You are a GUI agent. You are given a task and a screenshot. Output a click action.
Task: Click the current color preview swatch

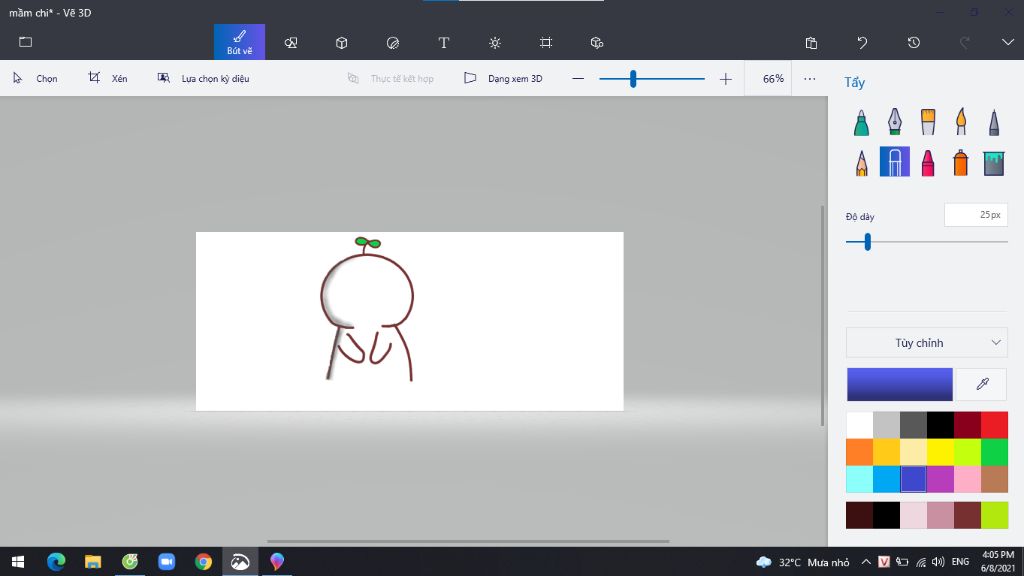tap(899, 384)
